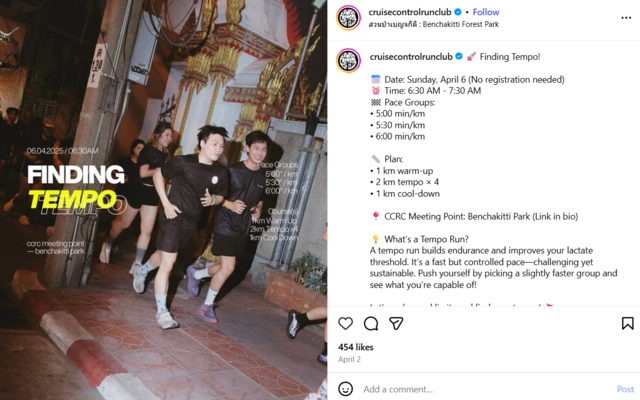Viewport: 640px width, 400px height.
Task: Open the three-dot more options menu
Action: tap(626, 18)
